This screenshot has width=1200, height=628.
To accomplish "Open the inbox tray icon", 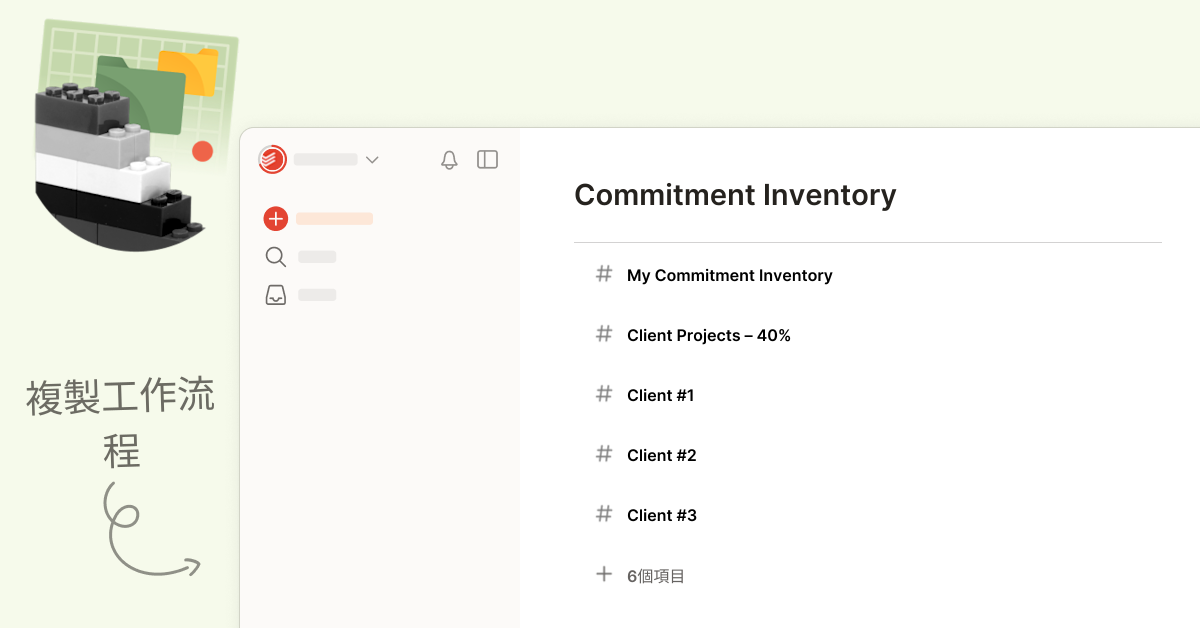I will pos(275,295).
